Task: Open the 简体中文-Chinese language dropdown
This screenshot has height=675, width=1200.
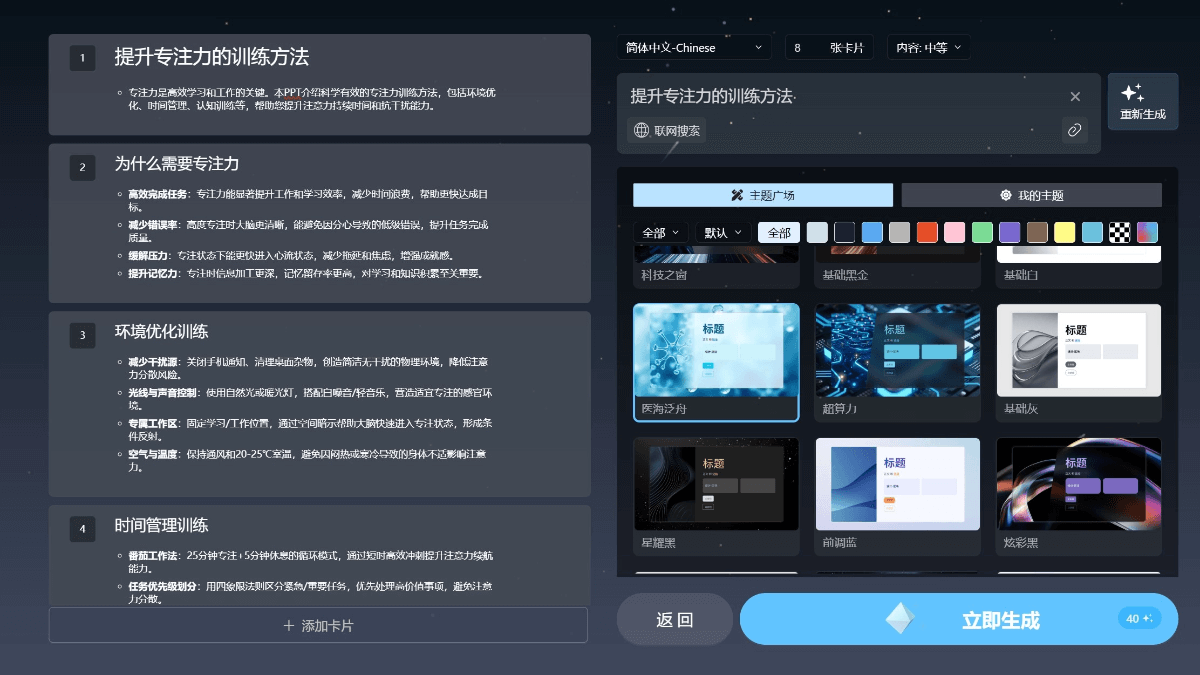Action: pos(694,47)
